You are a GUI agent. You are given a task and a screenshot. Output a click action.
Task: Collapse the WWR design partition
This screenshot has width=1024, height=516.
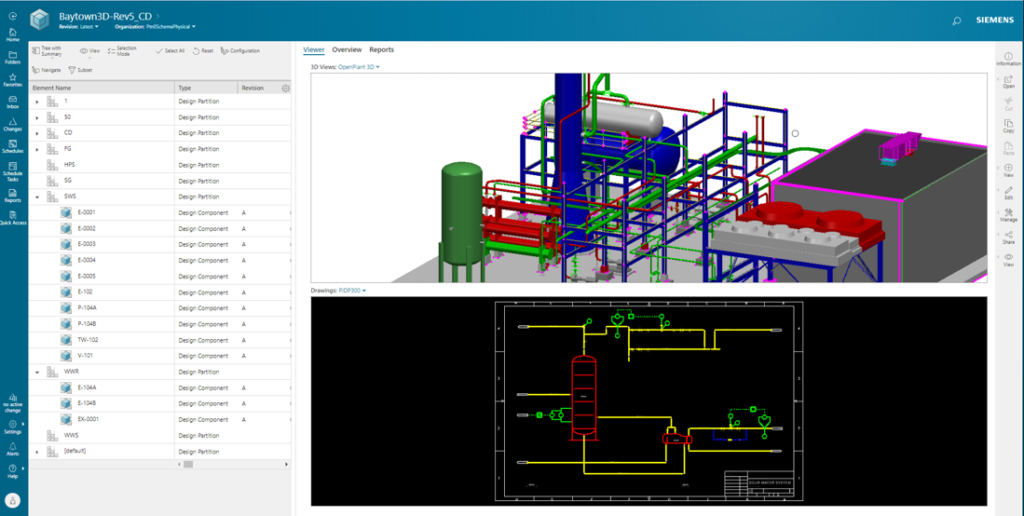(x=37, y=372)
